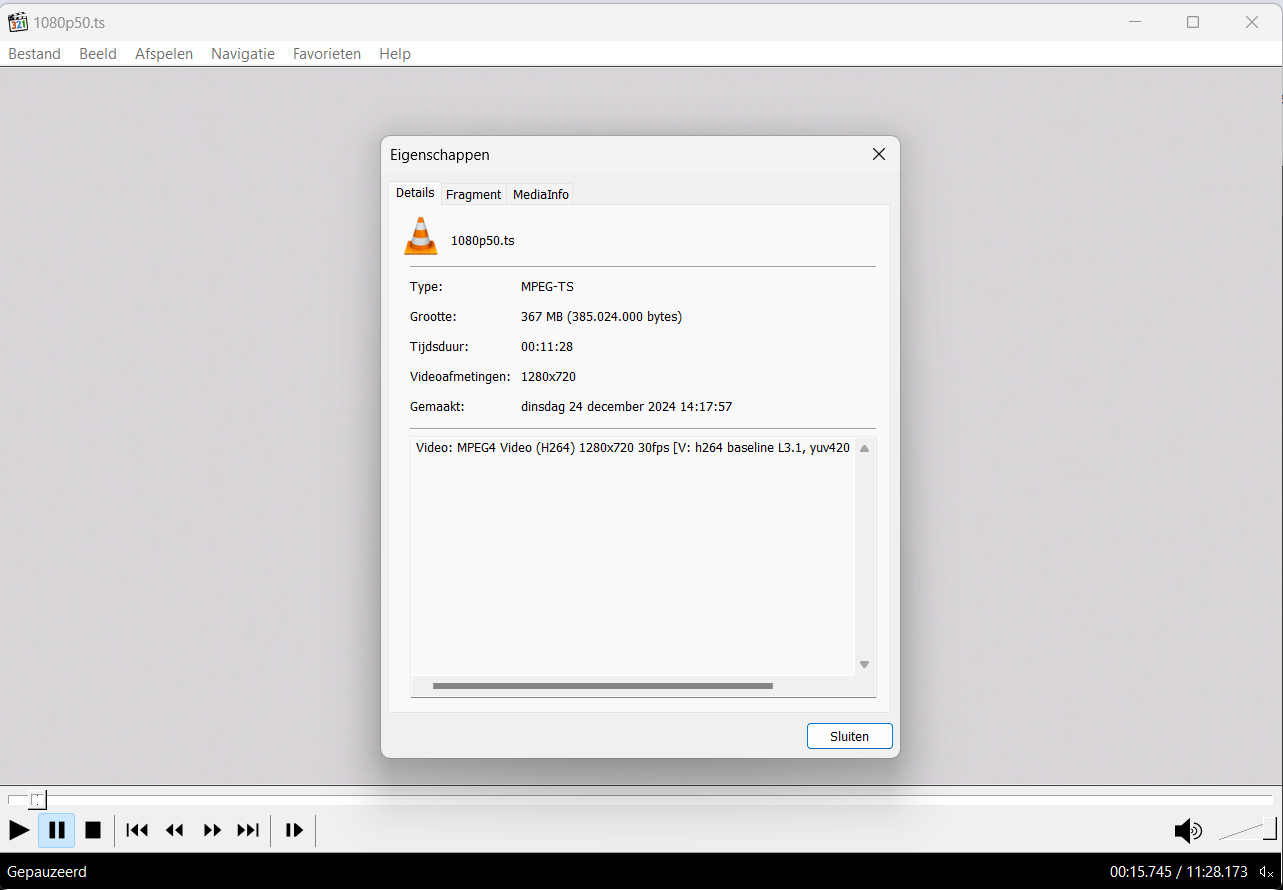Skip to previous file icon
The image size is (1283, 890).
tap(137, 830)
